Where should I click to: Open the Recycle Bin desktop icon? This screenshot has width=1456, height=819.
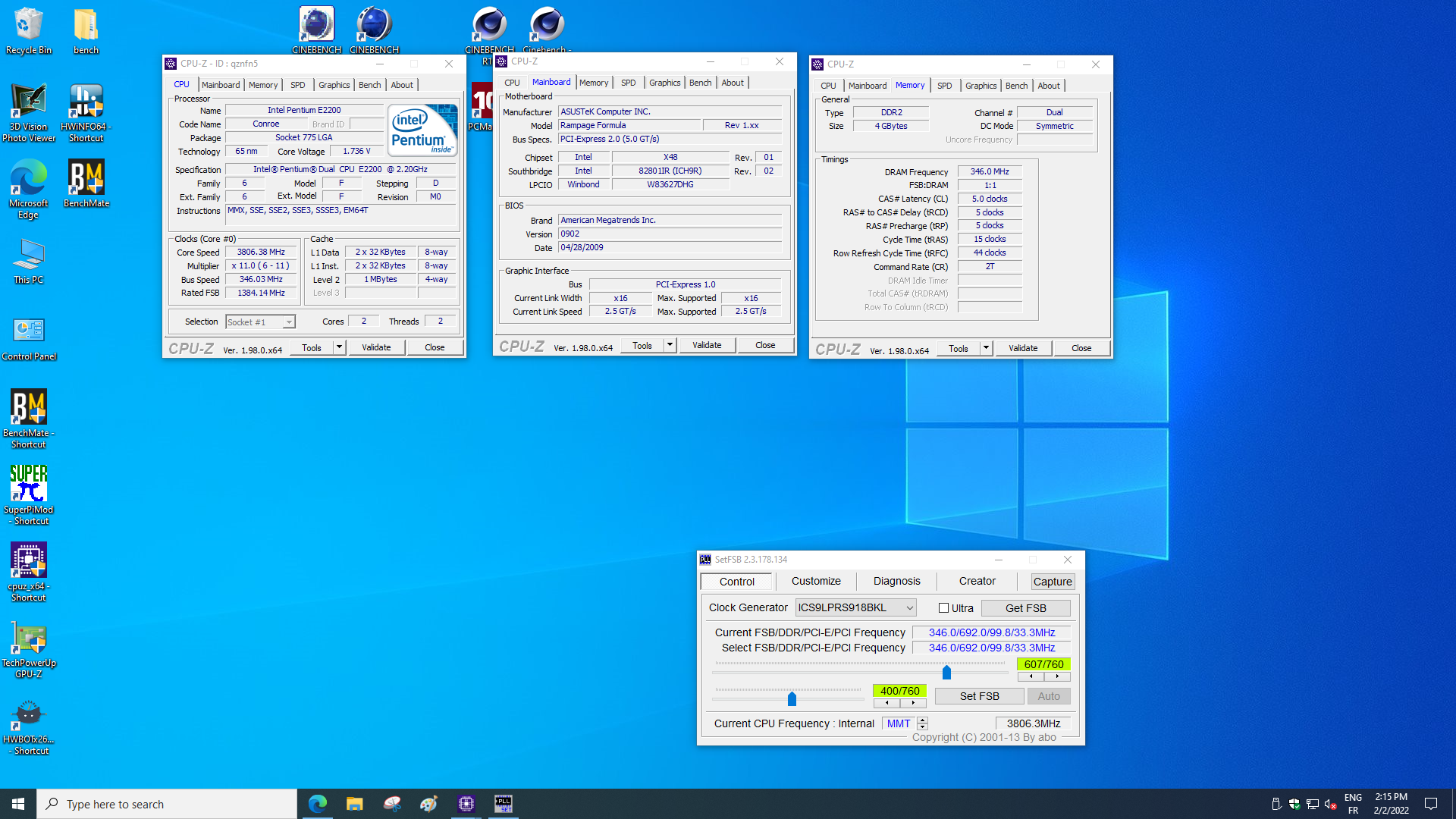coord(28,30)
